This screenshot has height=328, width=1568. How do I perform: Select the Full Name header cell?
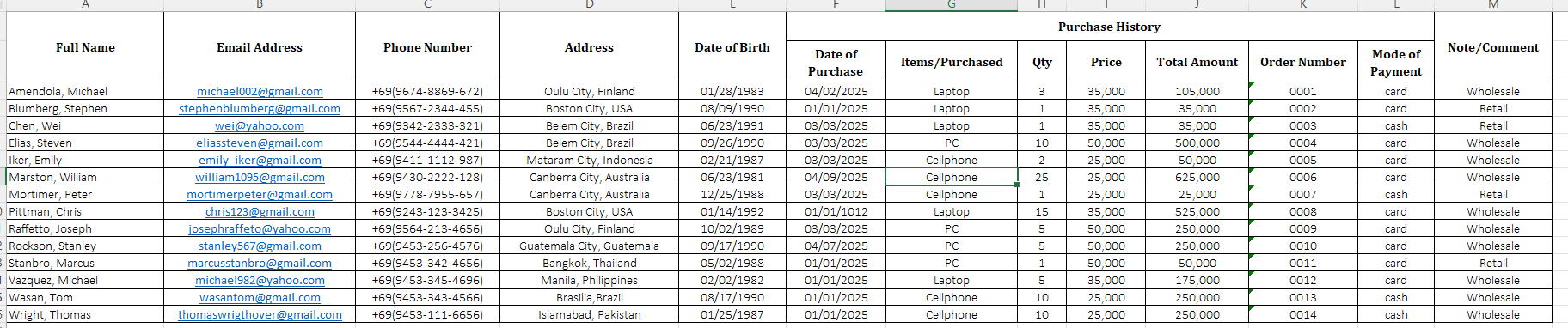point(85,47)
